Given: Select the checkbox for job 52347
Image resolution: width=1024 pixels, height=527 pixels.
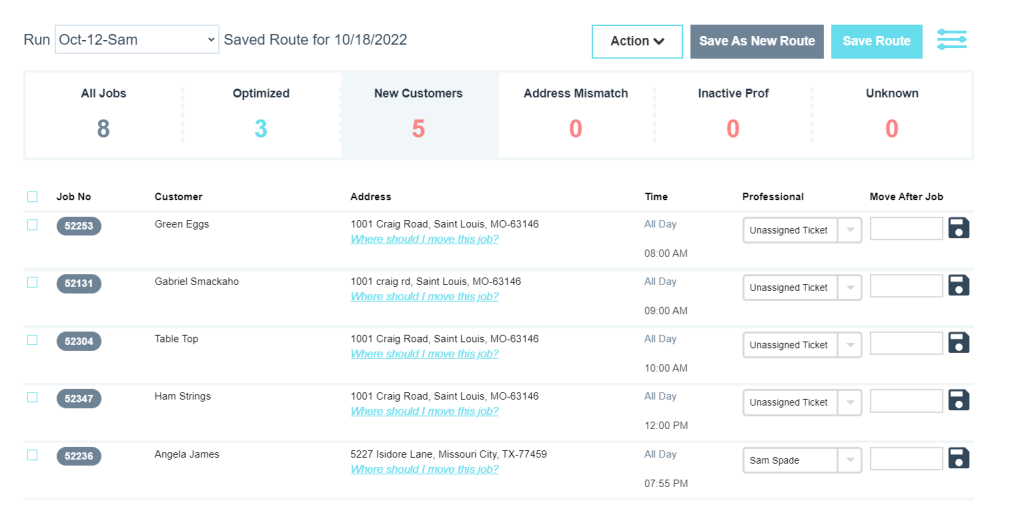Looking at the screenshot, I should point(32,397).
